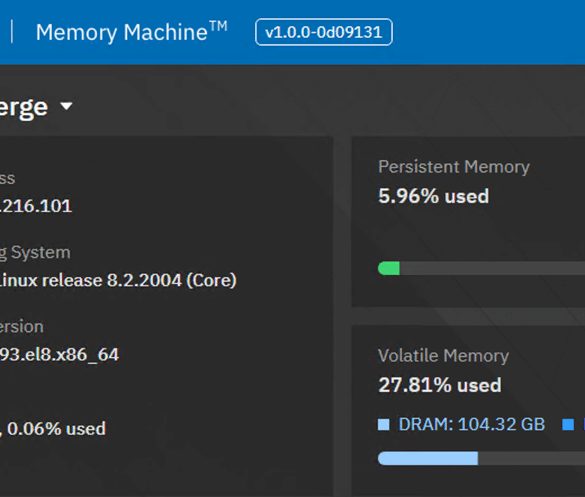Click the unfilled part of the Persistent Memory bar

point(492,268)
